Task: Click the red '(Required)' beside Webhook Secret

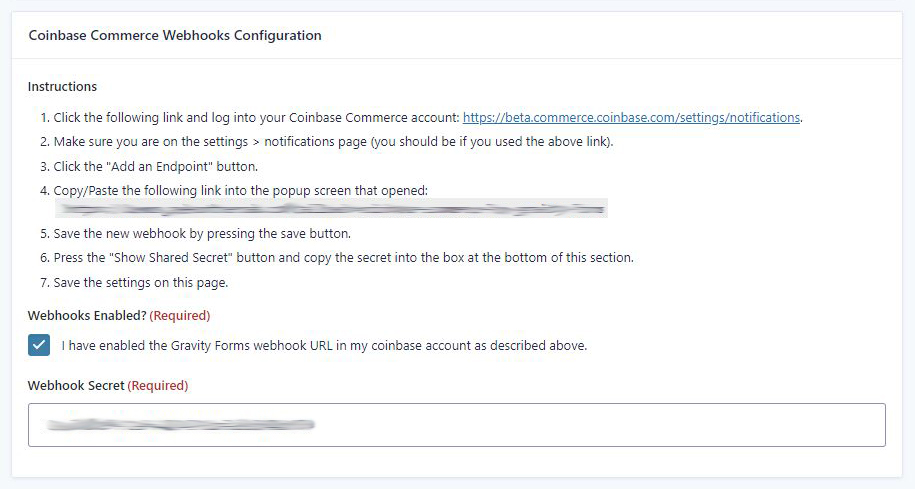Action: point(158,385)
